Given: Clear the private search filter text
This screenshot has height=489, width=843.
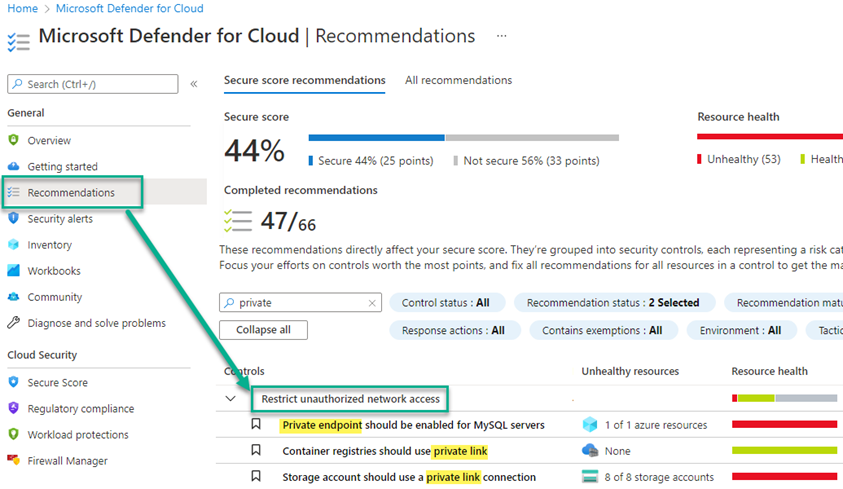Looking at the screenshot, I should (373, 303).
